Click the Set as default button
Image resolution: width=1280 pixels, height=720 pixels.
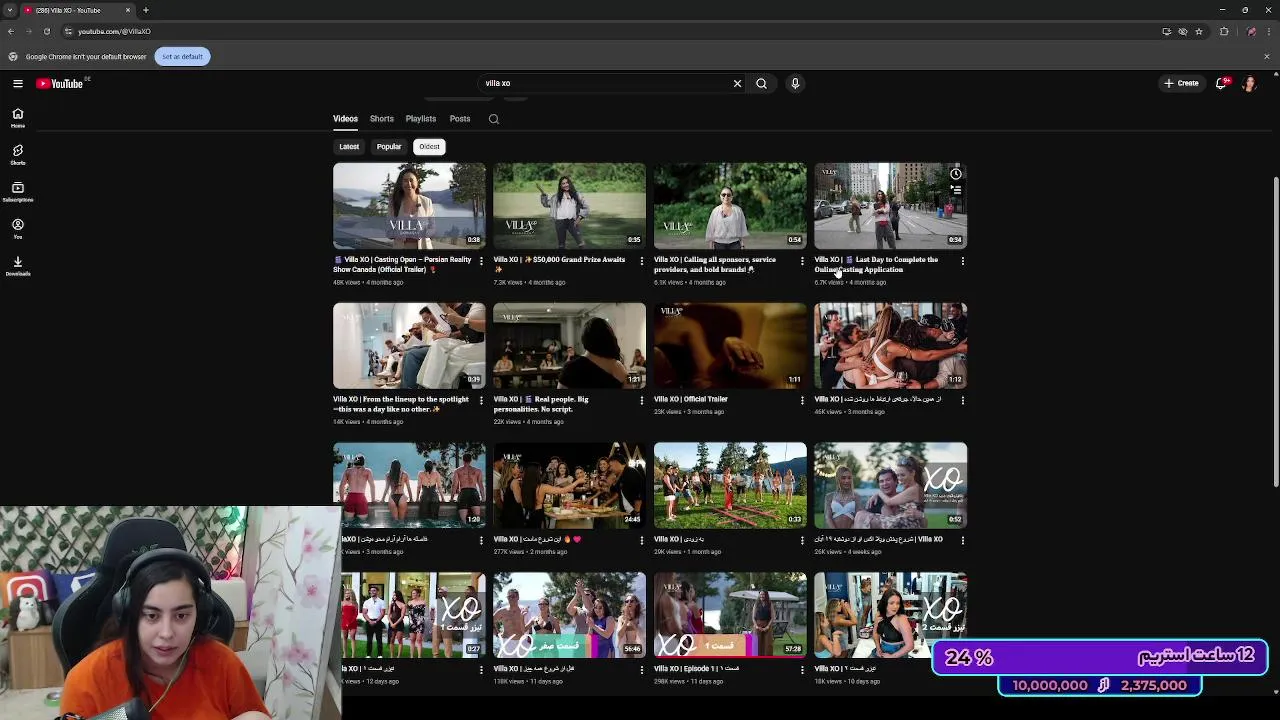point(182,56)
